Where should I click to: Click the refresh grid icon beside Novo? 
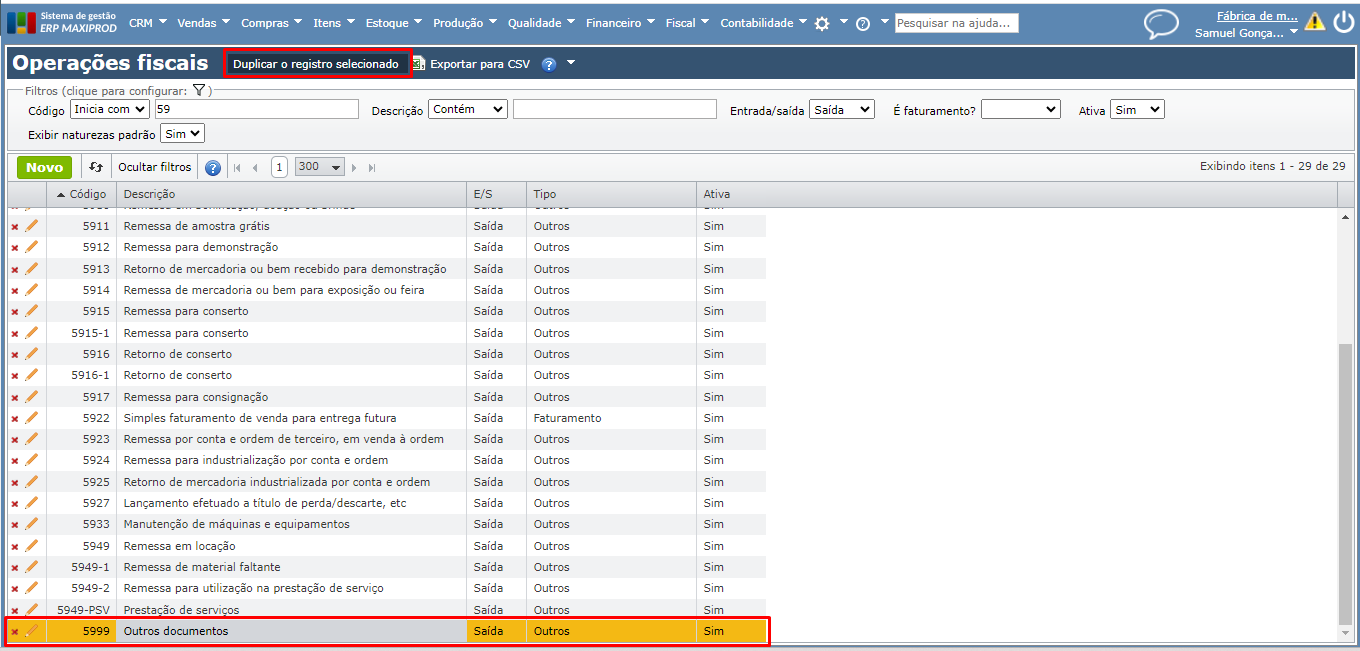click(x=96, y=167)
